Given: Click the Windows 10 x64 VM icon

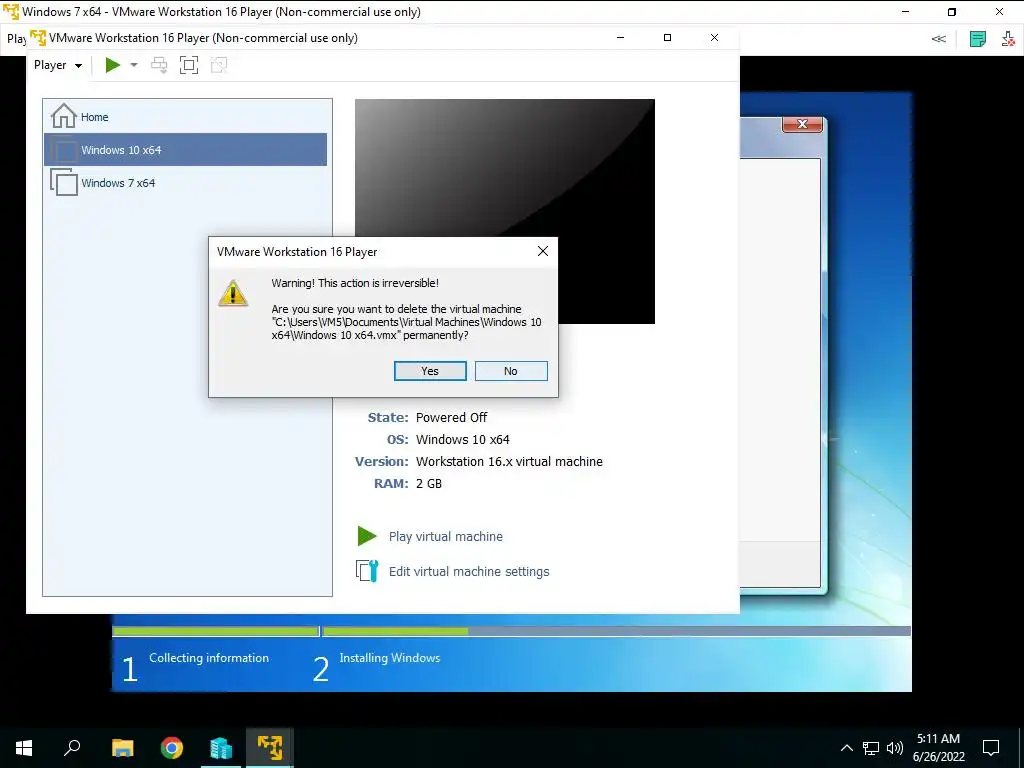Looking at the screenshot, I should 63,150.
